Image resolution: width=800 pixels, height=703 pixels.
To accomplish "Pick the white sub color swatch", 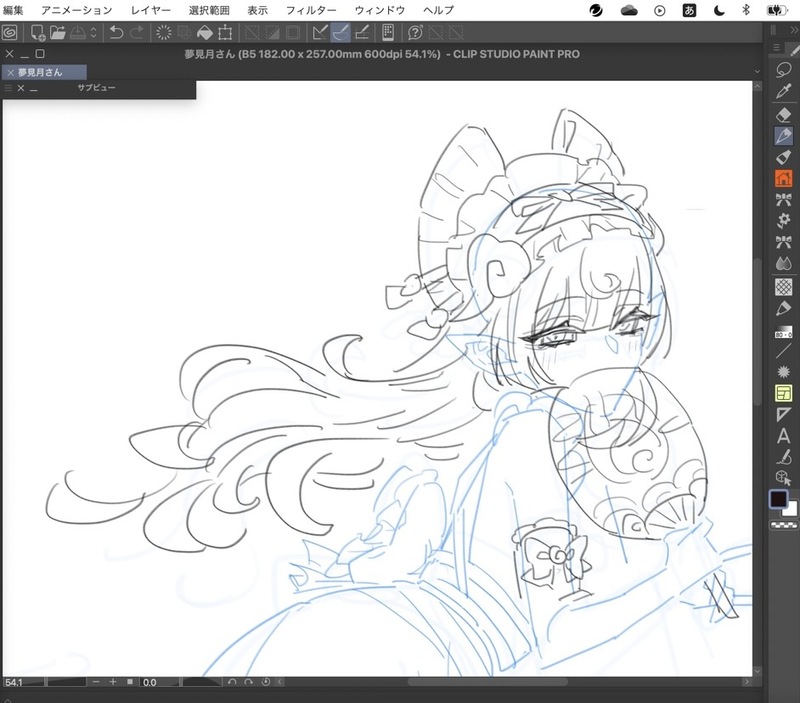I will [x=792, y=510].
